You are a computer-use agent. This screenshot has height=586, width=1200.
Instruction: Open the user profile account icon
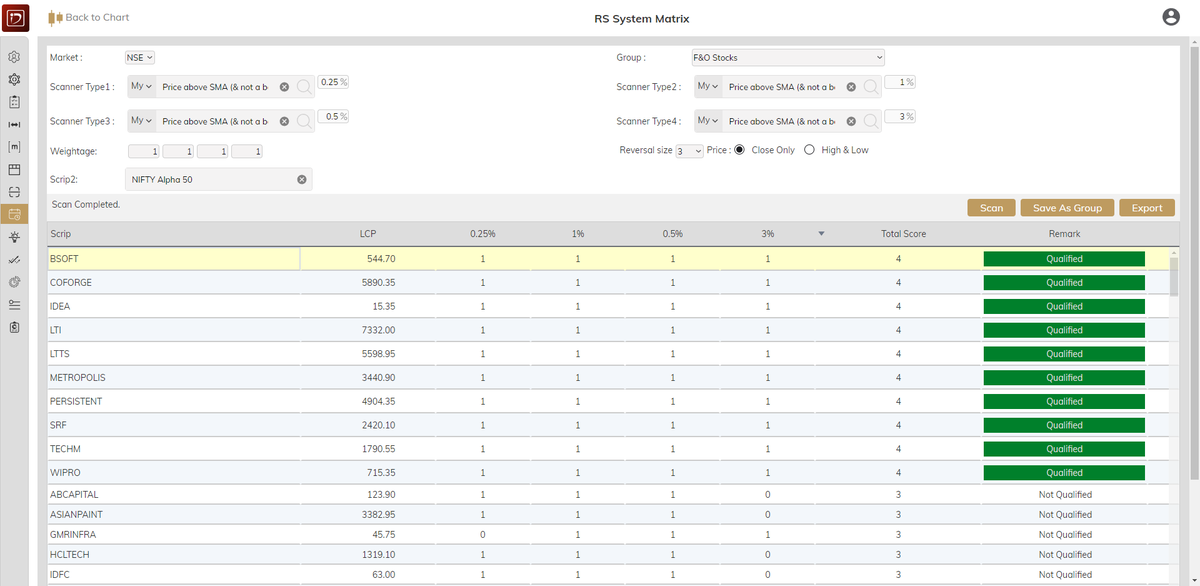(x=1172, y=17)
